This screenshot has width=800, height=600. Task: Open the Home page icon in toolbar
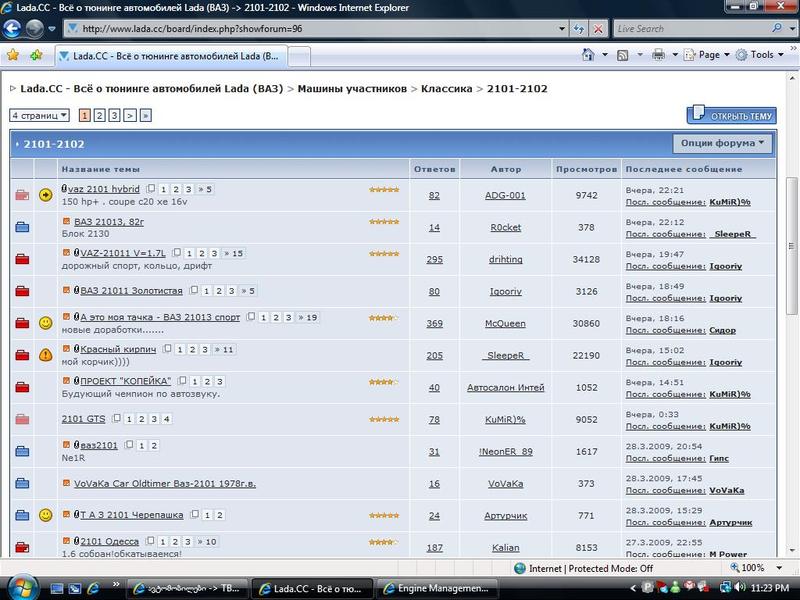point(588,55)
